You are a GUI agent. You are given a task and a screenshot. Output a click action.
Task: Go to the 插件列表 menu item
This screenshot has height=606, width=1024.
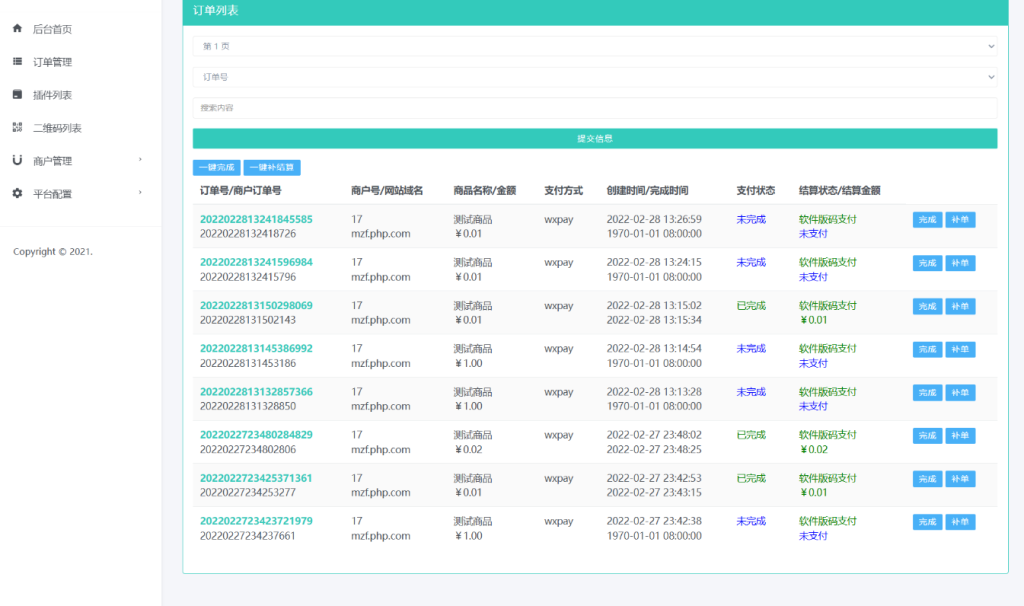tap(52, 95)
